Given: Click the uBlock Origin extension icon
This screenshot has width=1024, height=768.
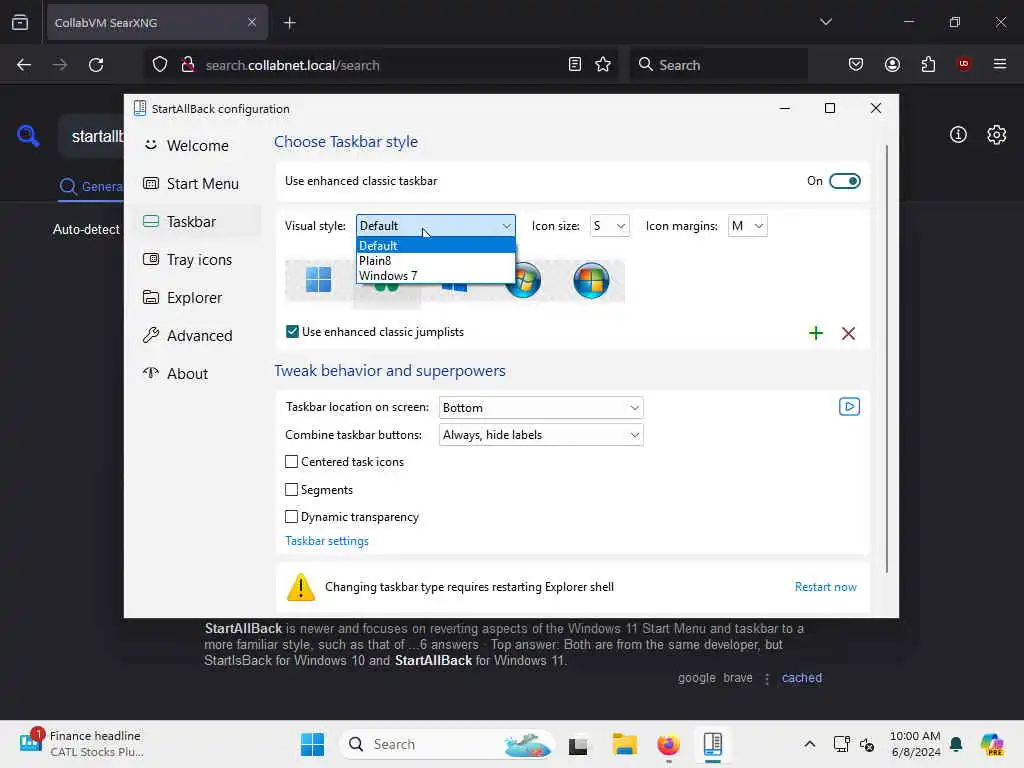Looking at the screenshot, I should tap(963, 64).
